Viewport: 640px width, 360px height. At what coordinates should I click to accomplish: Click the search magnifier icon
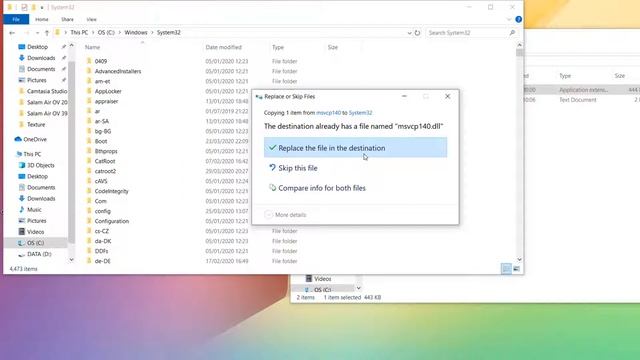[x=512, y=33]
